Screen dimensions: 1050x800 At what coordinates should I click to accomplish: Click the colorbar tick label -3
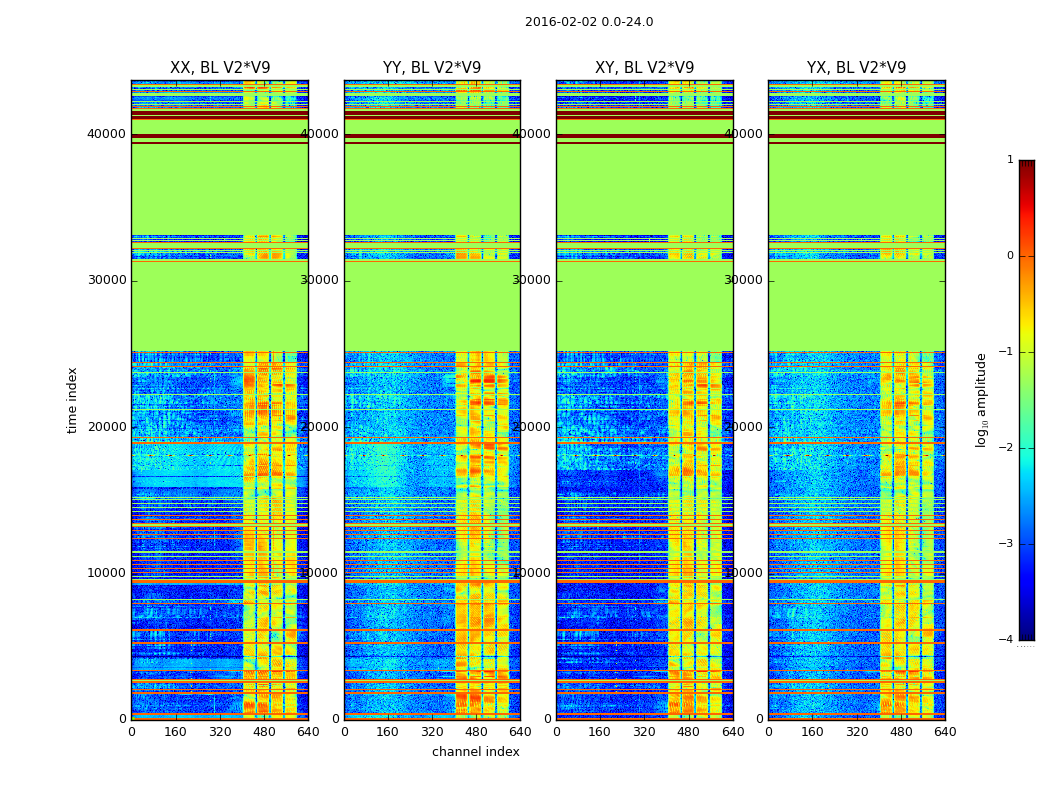[1006, 544]
